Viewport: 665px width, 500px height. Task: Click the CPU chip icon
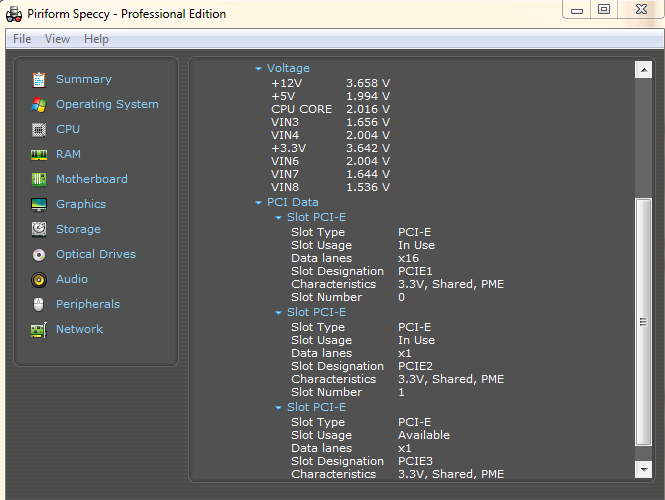(39, 129)
